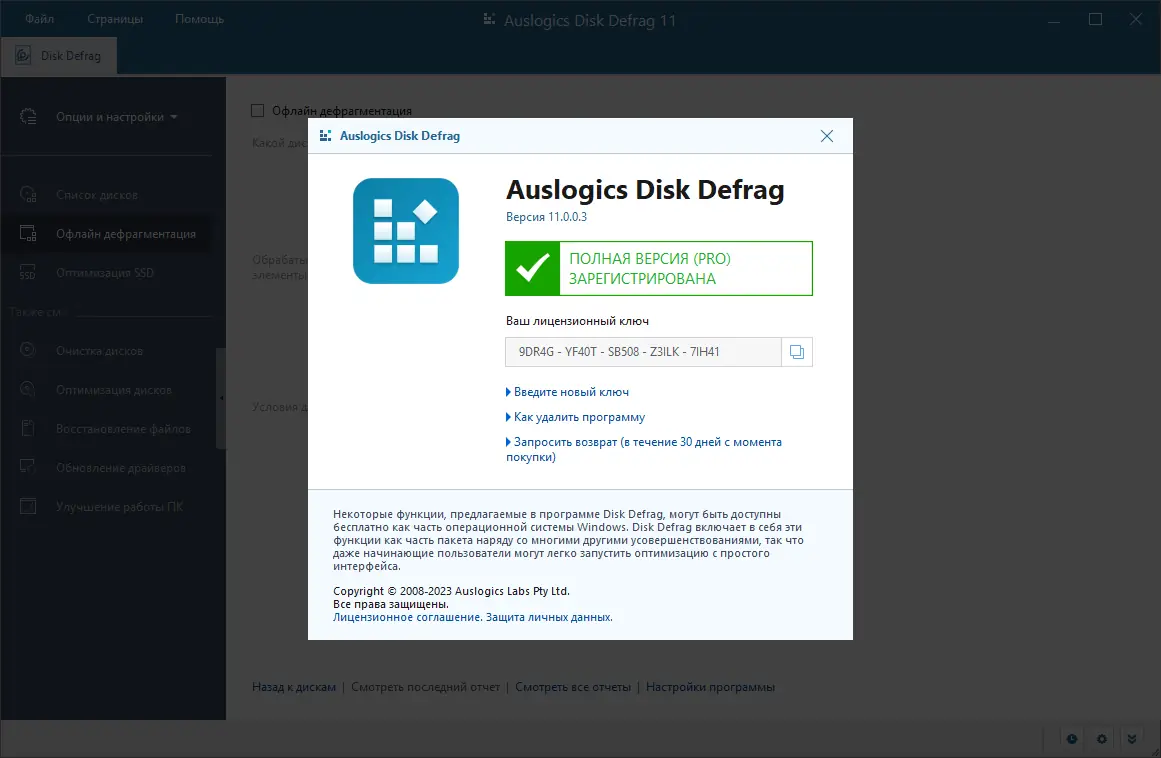Switch to the Disk Defrag tab
1161x758 pixels.
coord(58,56)
